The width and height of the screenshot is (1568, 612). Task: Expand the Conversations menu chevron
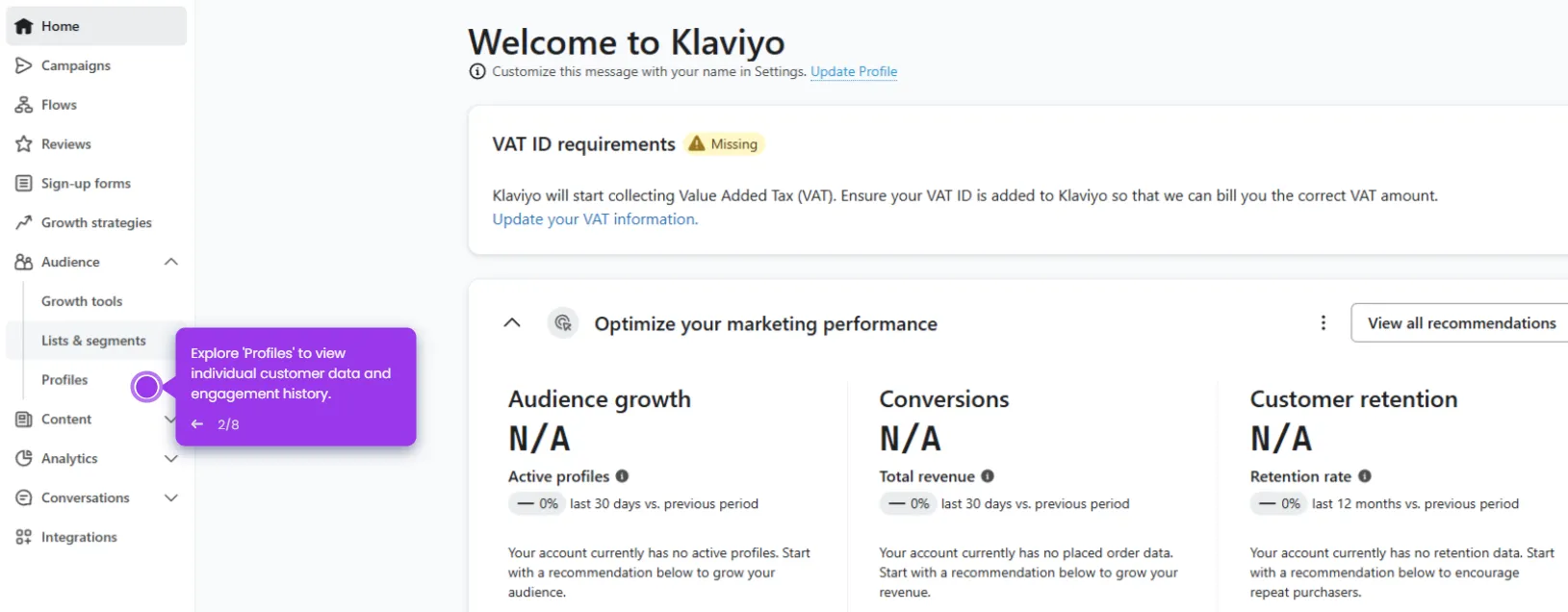tap(171, 498)
